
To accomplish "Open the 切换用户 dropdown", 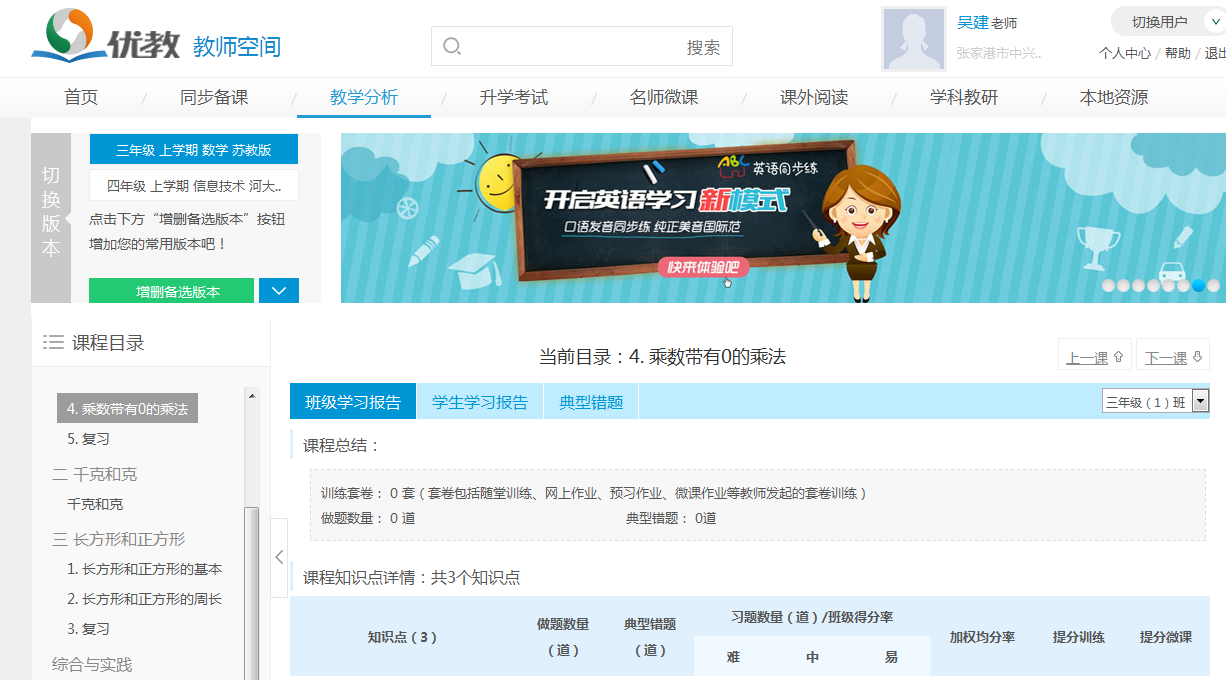I will (1168, 22).
